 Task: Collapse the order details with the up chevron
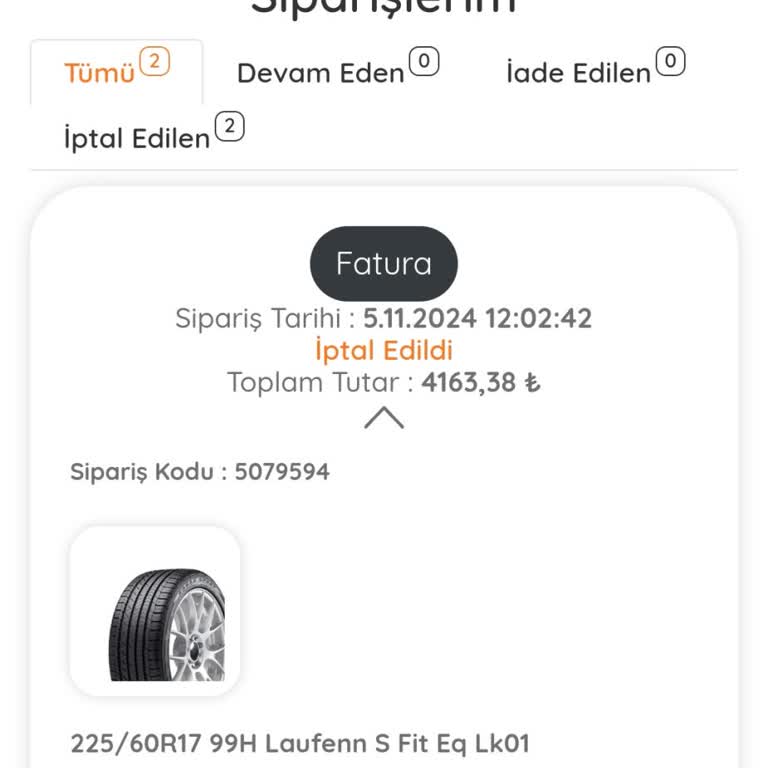tap(384, 417)
